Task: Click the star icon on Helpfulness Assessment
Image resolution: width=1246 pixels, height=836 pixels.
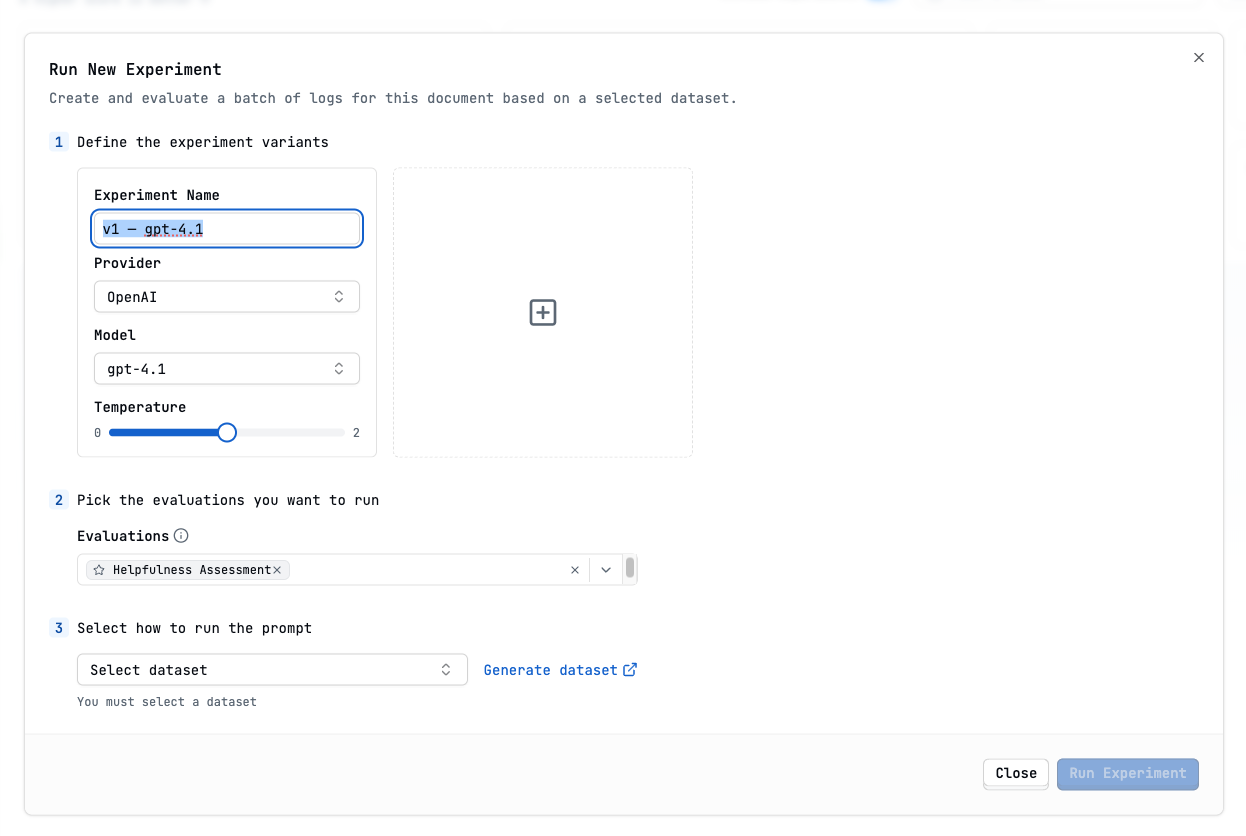Action: point(97,569)
